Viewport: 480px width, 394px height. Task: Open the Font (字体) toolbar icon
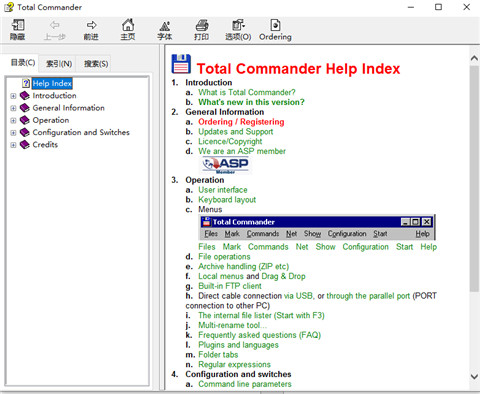tap(165, 26)
